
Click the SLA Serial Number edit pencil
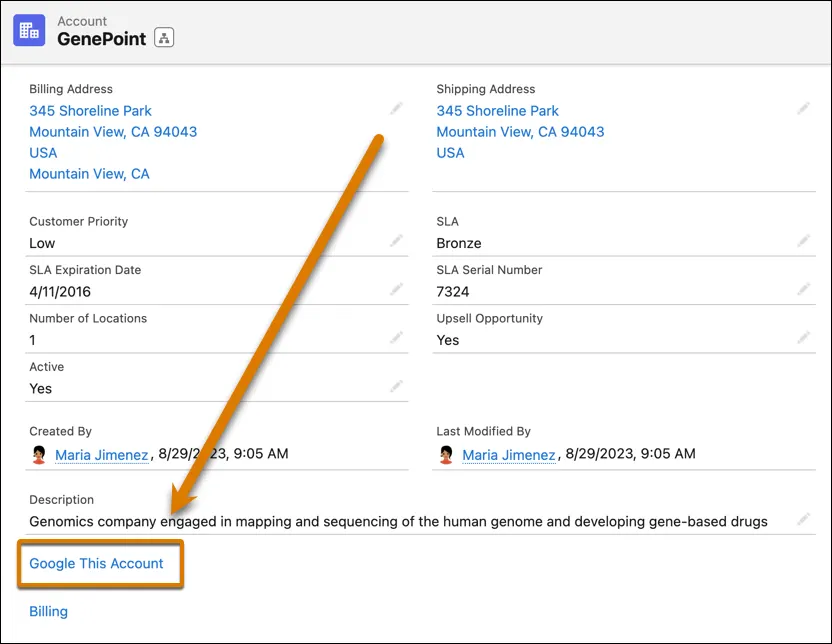[x=804, y=290]
